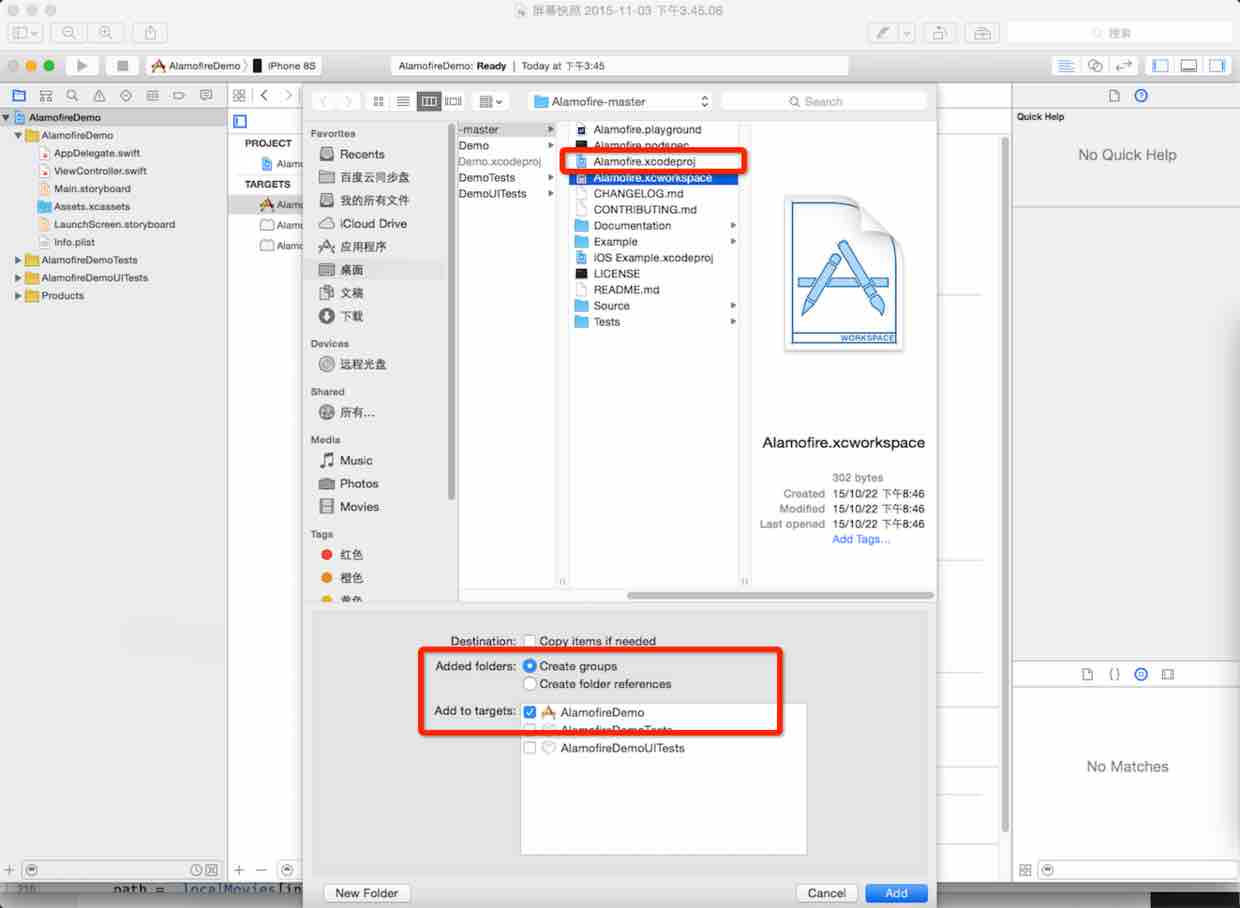Image resolution: width=1240 pixels, height=908 pixels.
Task: Open the Find navigator
Action: [72, 96]
